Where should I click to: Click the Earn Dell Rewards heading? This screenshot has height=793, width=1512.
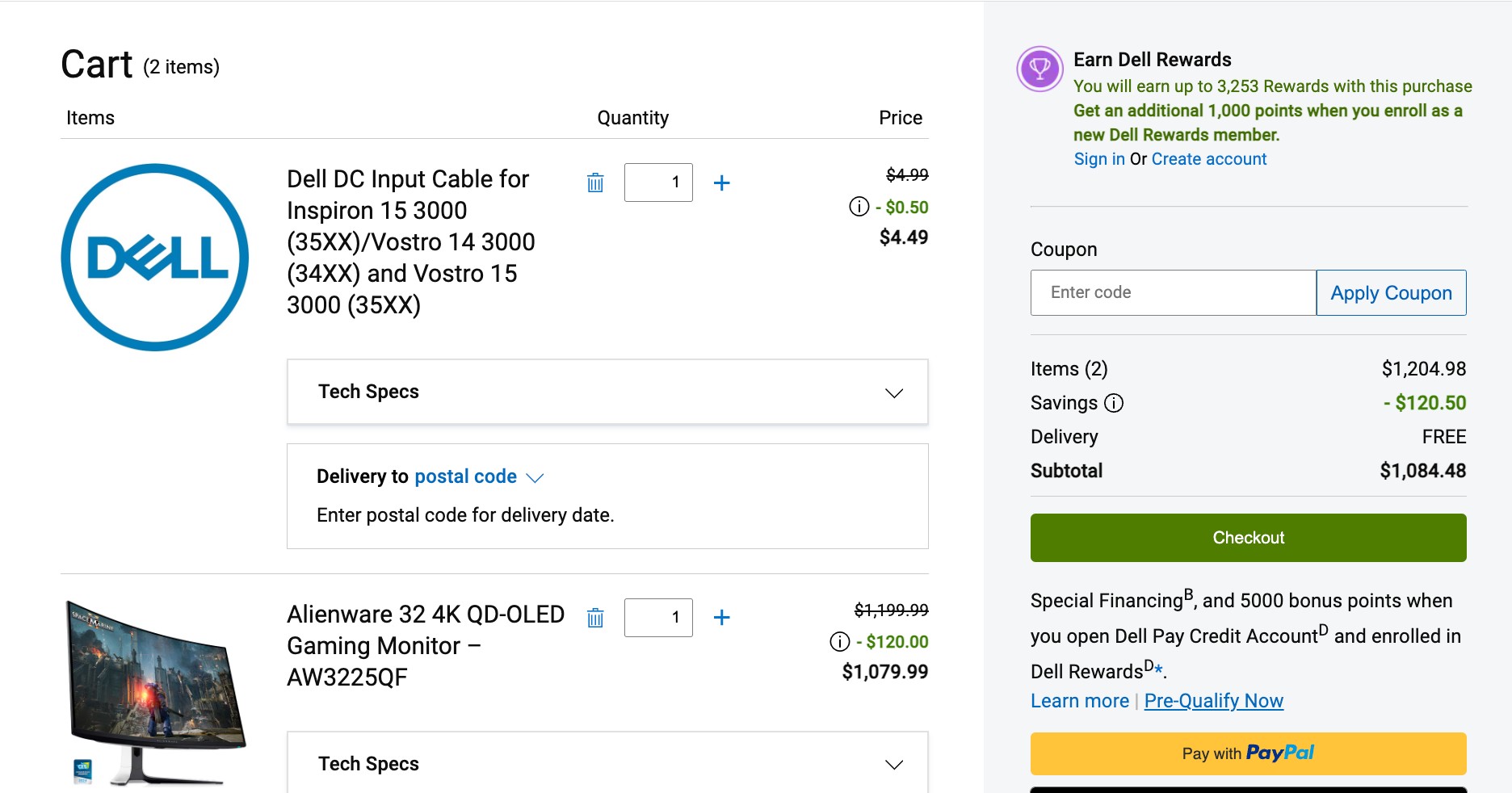[x=1152, y=60]
